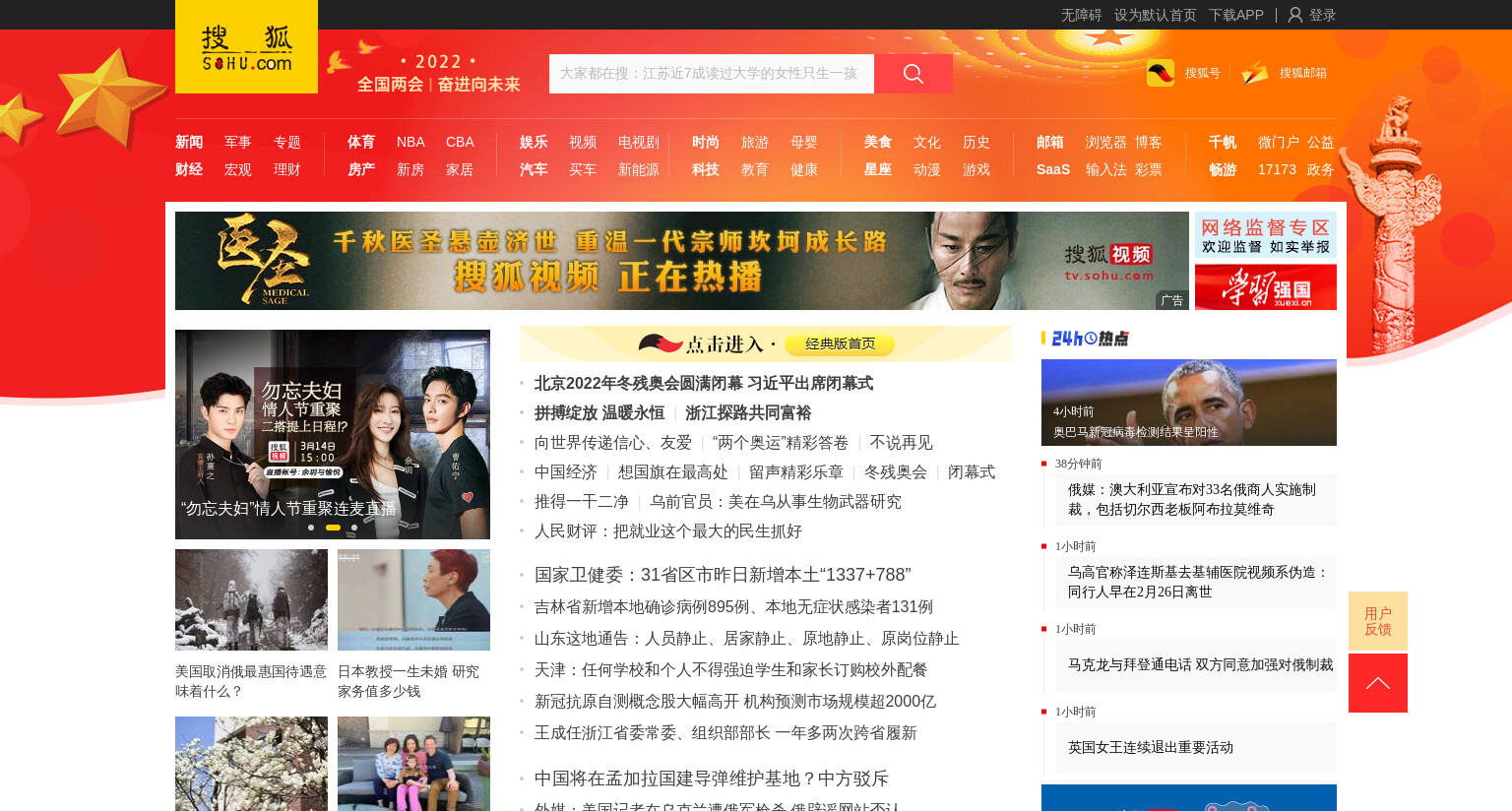The width and height of the screenshot is (1512, 811).
Task: Open headline 北京2022年冬残奥会圆满闭幕
Action: tap(704, 383)
